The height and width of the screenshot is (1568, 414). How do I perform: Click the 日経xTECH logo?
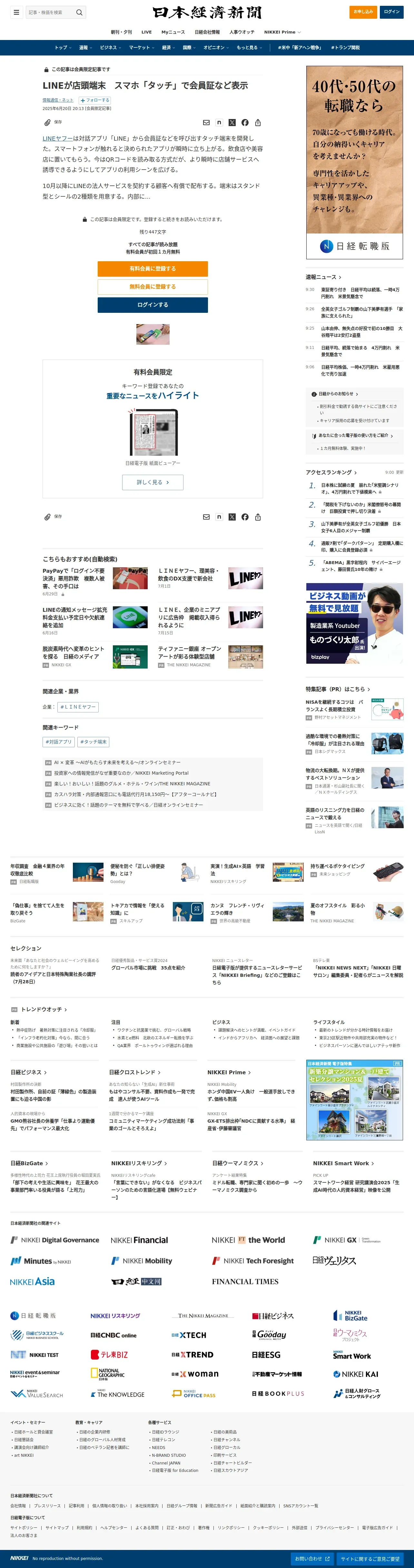point(189,1335)
